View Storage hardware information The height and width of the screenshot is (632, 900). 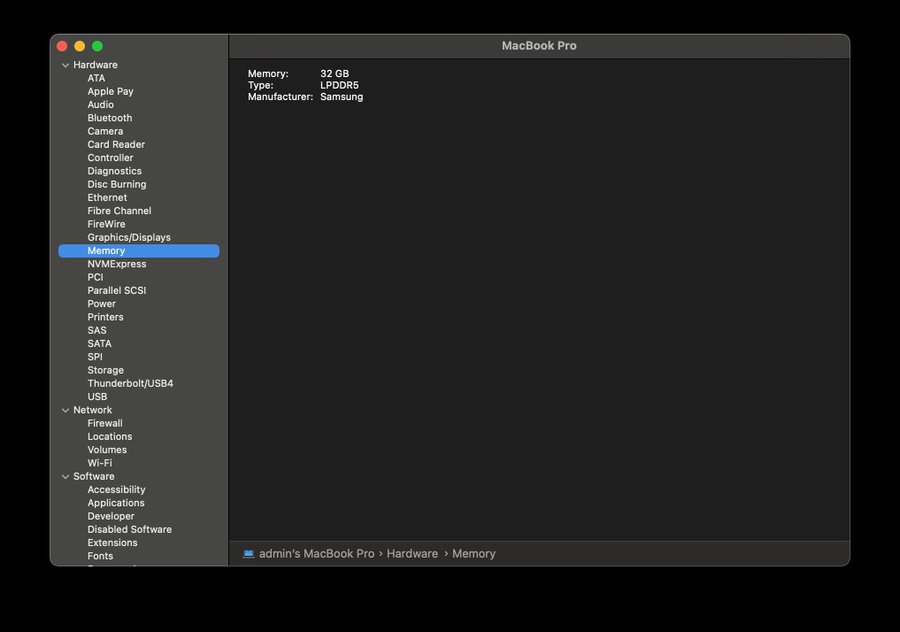coord(106,370)
